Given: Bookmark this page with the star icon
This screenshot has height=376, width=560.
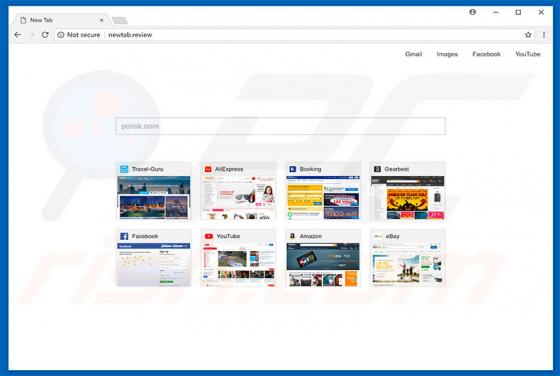Looking at the screenshot, I should pos(528,35).
